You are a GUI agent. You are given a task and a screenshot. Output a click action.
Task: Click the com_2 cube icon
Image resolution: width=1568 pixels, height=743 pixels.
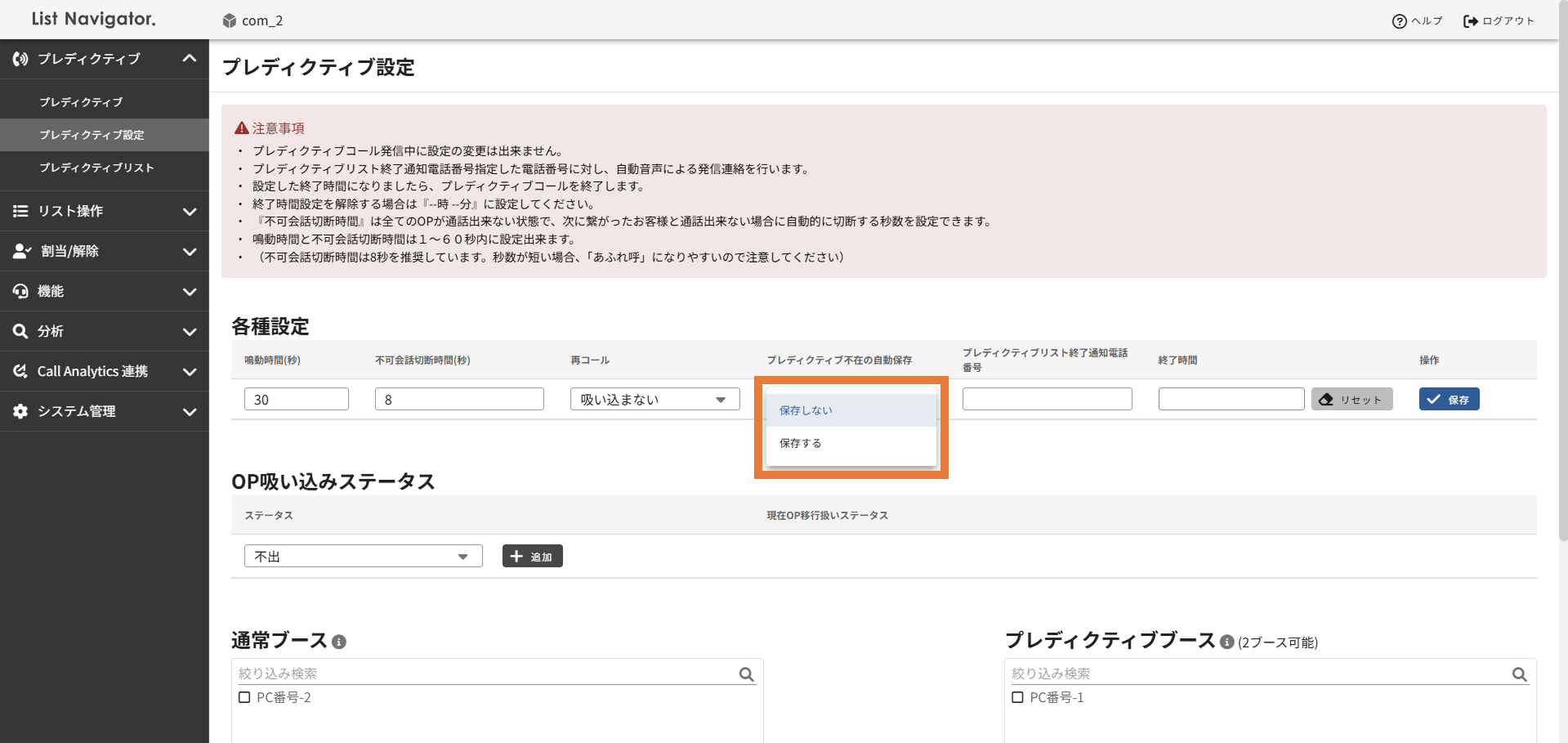pyautogui.click(x=230, y=20)
